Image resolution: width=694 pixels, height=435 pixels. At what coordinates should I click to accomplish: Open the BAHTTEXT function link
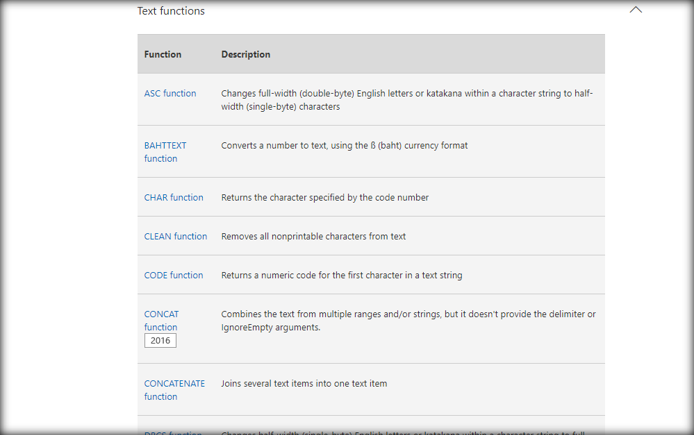[165, 152]
